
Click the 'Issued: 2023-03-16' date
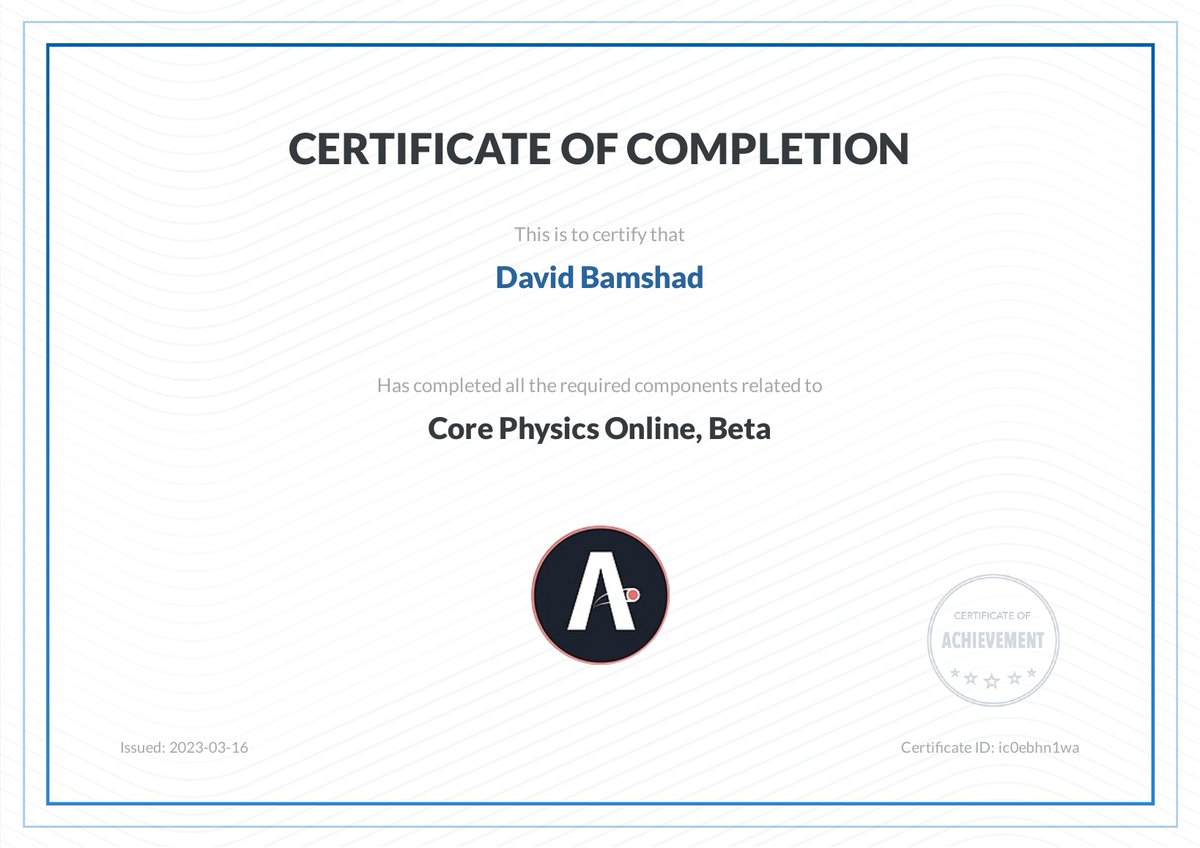[x=184, y=747]
